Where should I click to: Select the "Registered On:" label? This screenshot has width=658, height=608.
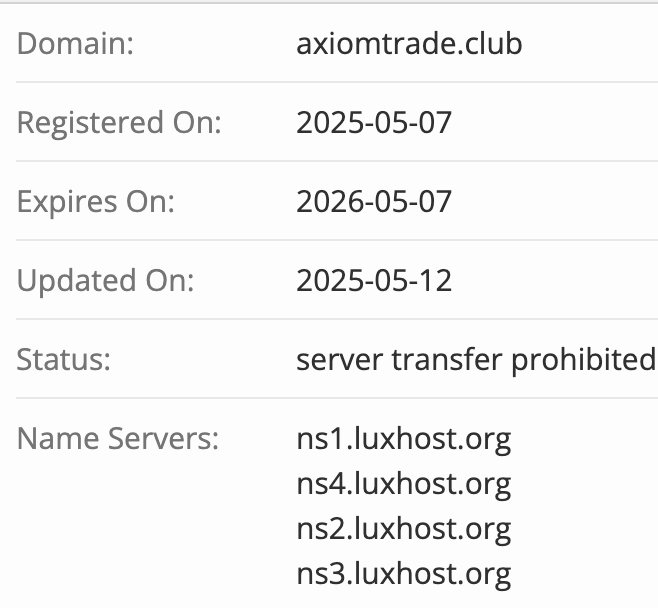[x=119, y=123]
